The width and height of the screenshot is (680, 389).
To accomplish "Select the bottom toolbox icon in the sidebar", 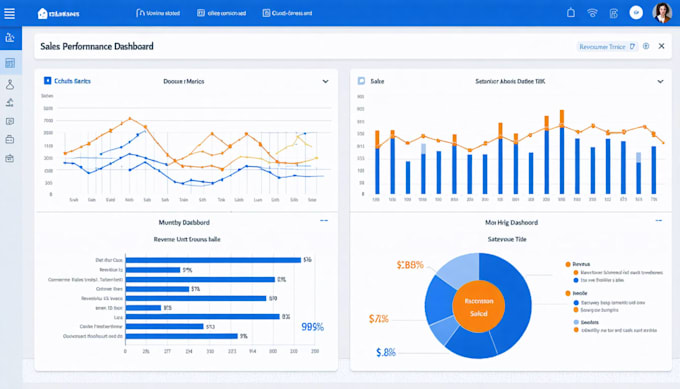I will pyautogui.click(x=10, y=158).
